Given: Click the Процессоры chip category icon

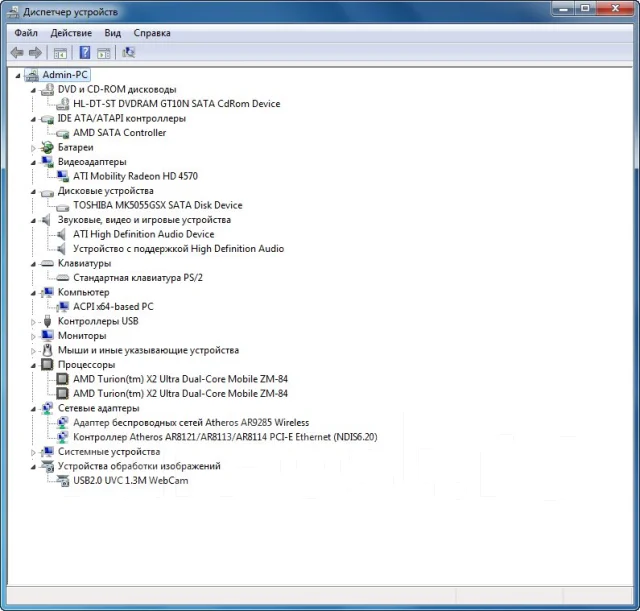Looking at the screenshot, I should click(47, 364).
